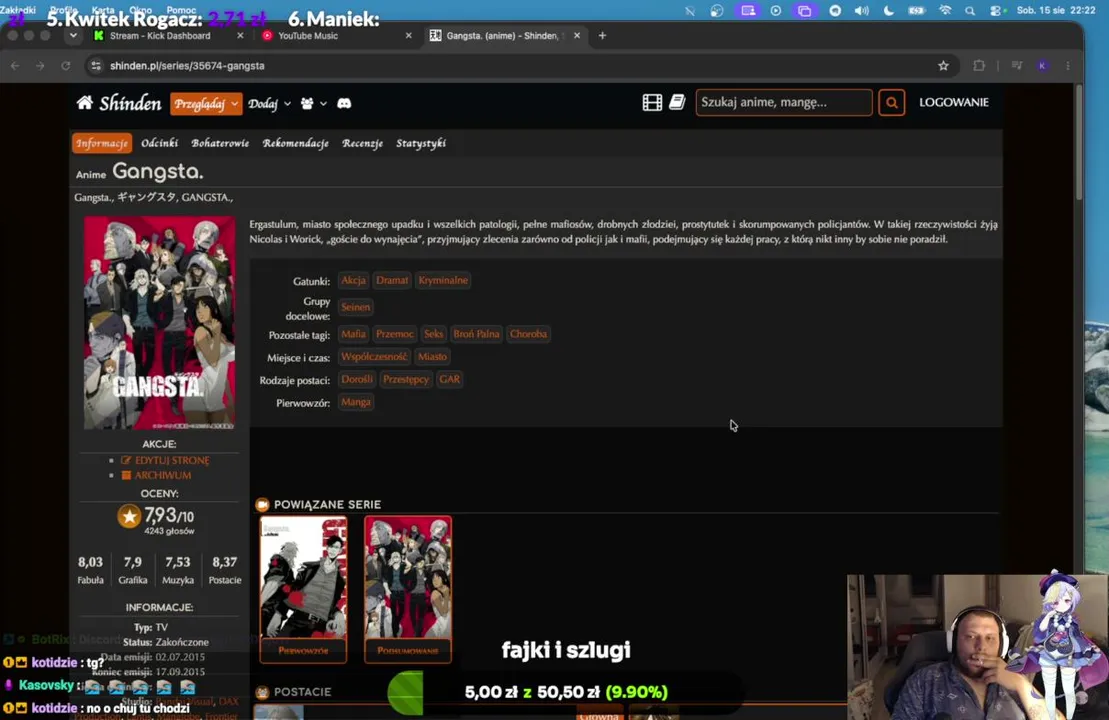Switch to the Odcinki tab
1109x720 pixels.
(x=159, y=143)
